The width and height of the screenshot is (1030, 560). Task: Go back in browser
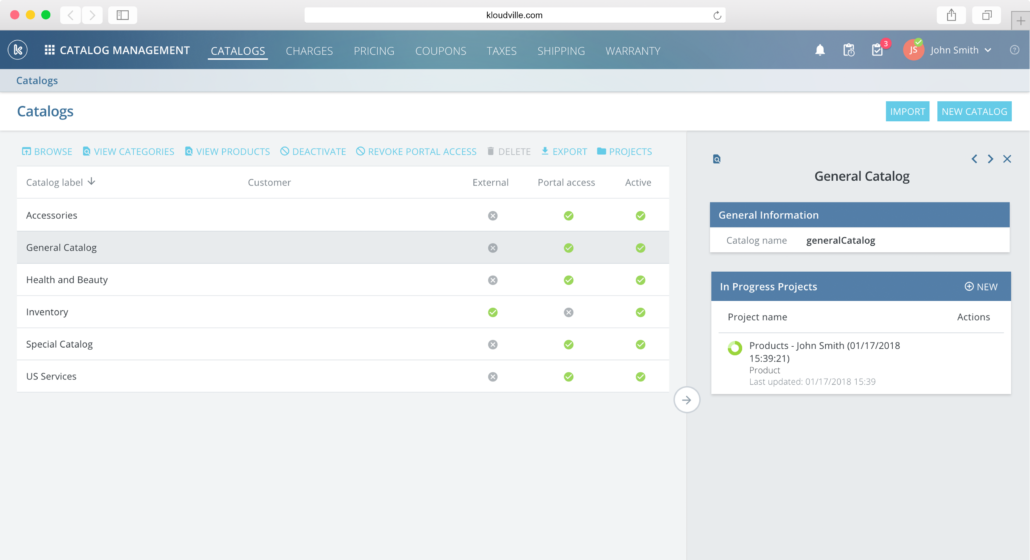click(71, 15)
